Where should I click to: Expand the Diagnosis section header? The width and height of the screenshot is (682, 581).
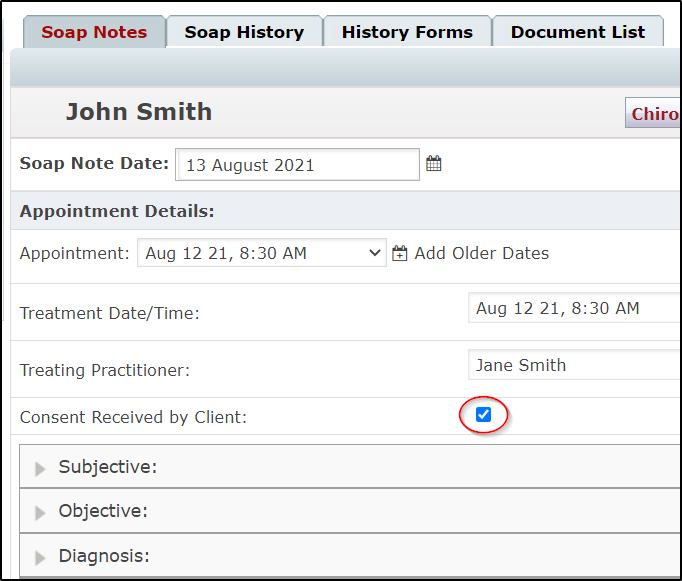[350, 556]
